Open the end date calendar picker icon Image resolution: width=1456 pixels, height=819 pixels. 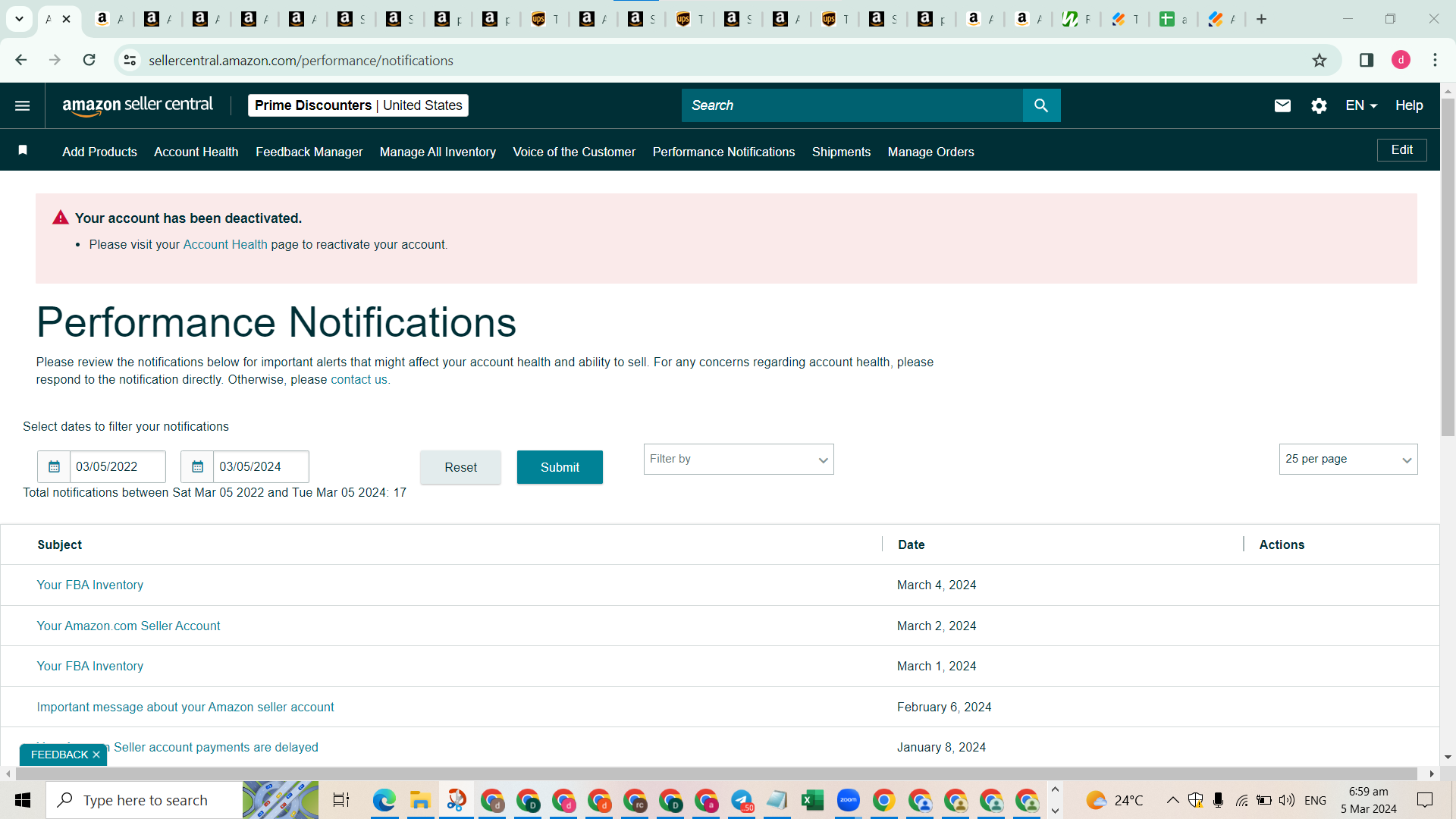coord(197,466)
